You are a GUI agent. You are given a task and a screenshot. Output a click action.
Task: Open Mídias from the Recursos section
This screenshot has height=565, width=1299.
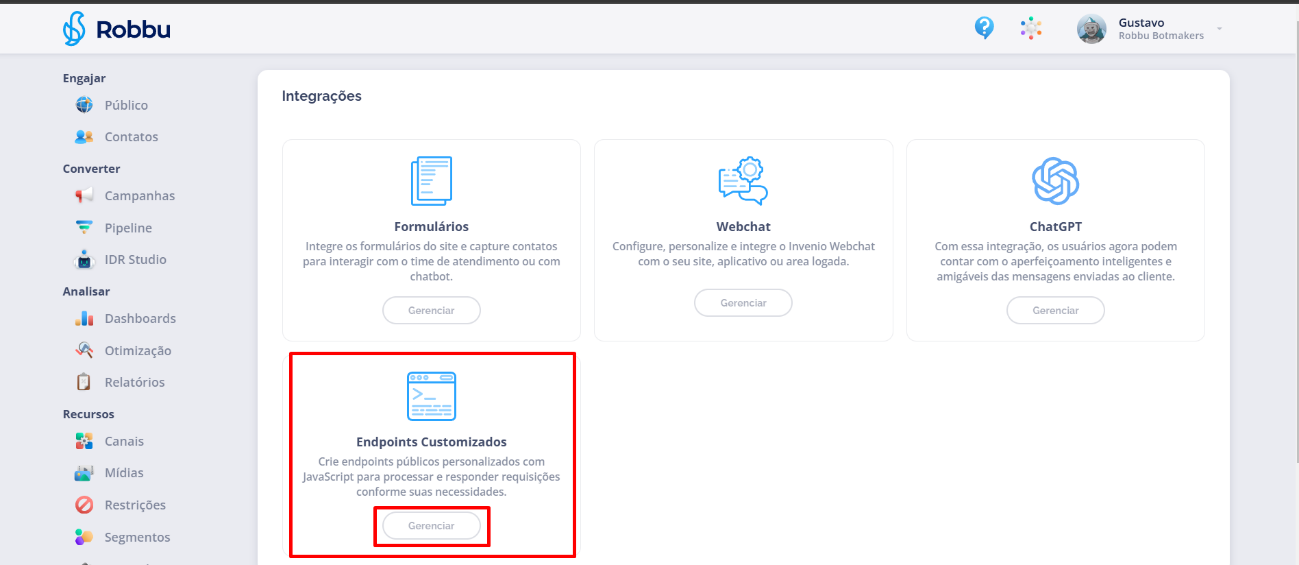(x=124, y=473)
